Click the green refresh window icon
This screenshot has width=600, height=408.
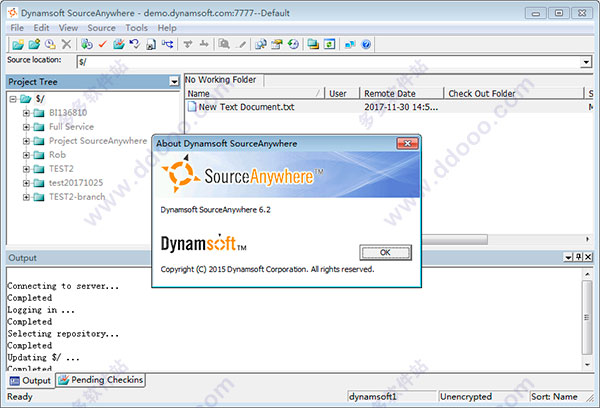click(329, 44)
